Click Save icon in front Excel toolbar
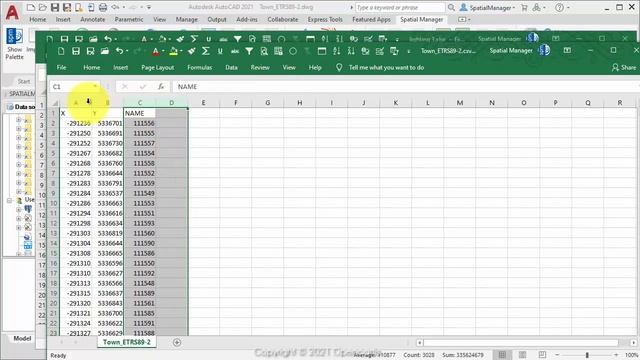Screen dimensions: 640x360 [x=76, y=51]
